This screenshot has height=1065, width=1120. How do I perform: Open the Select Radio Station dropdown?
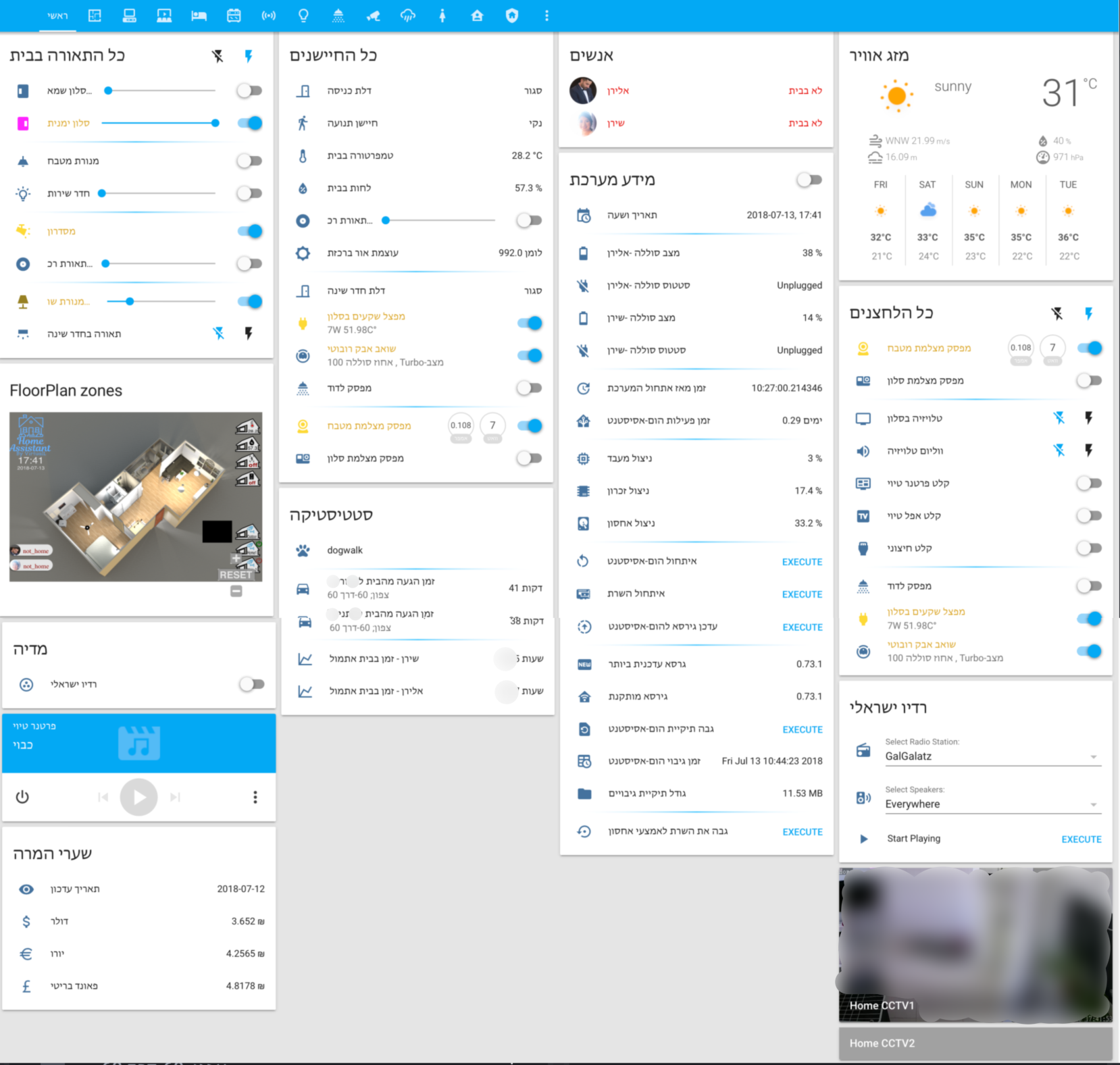993,757
